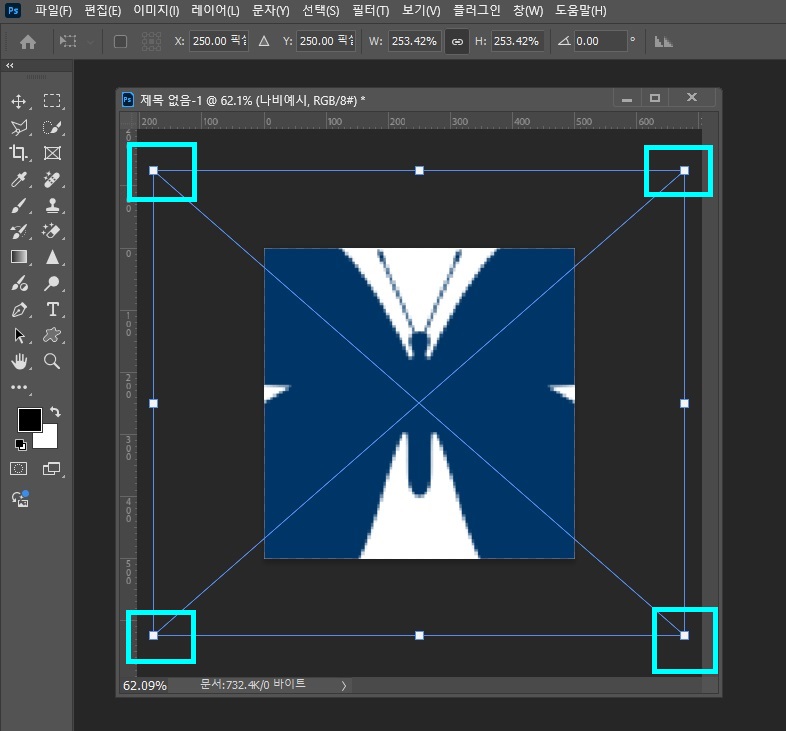This screenshot has width=786, height=731.
Task: Select the Horizontal Type tool
Action: click(x=52, y=309)
